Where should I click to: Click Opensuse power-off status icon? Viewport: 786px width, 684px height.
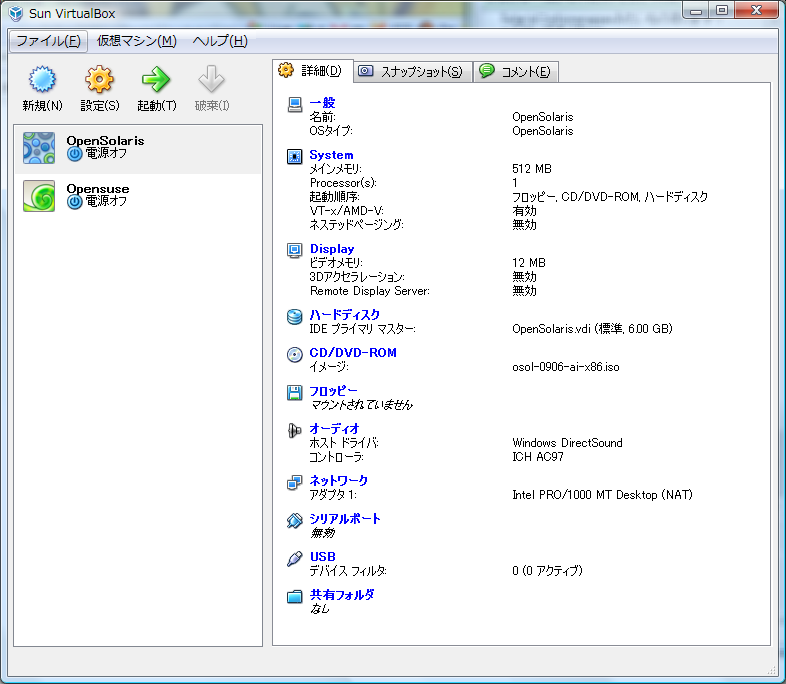pyautogui.click(x=75, y=202)
